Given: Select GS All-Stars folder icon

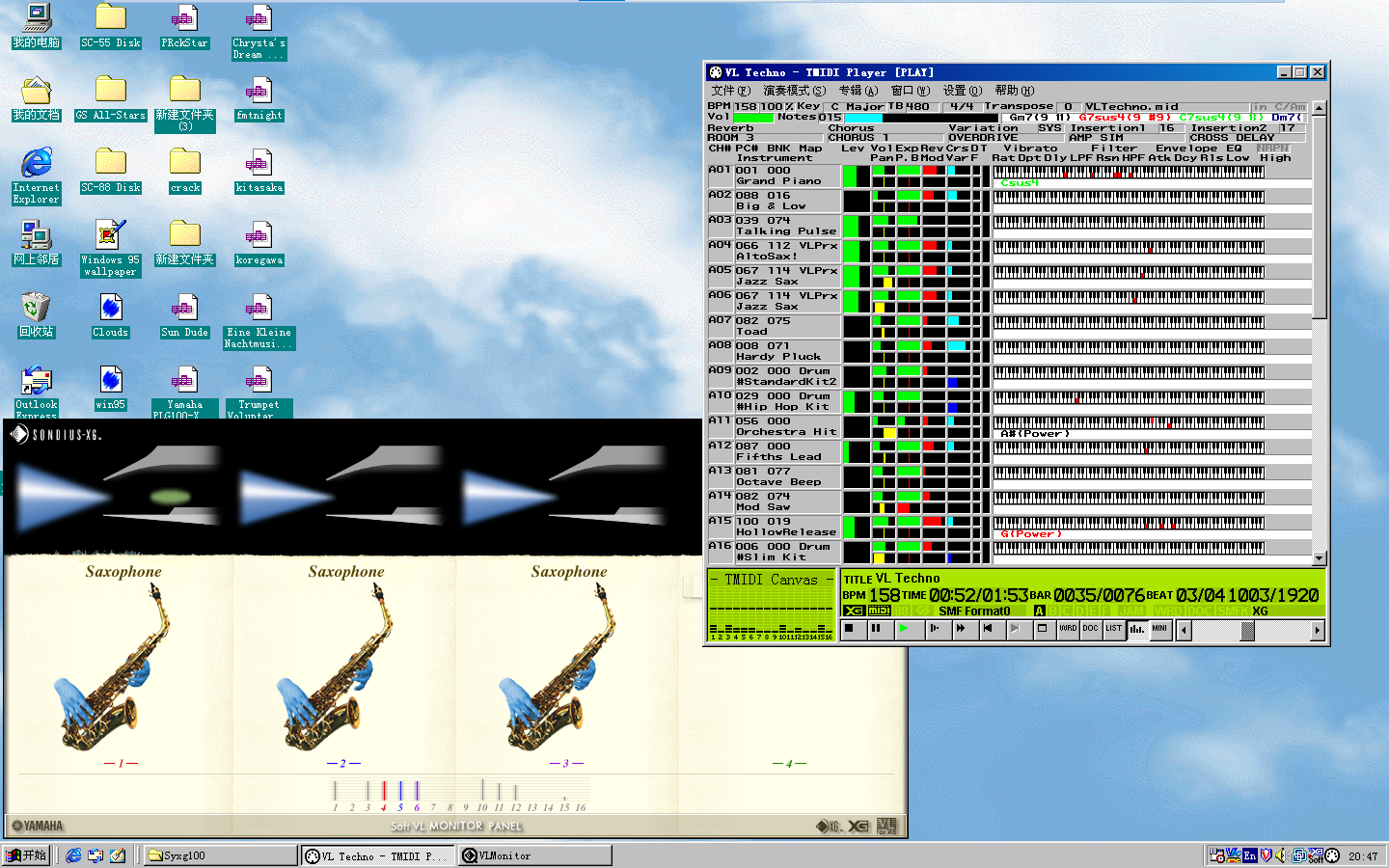Looking at the screenshot, I should point(111,98).
